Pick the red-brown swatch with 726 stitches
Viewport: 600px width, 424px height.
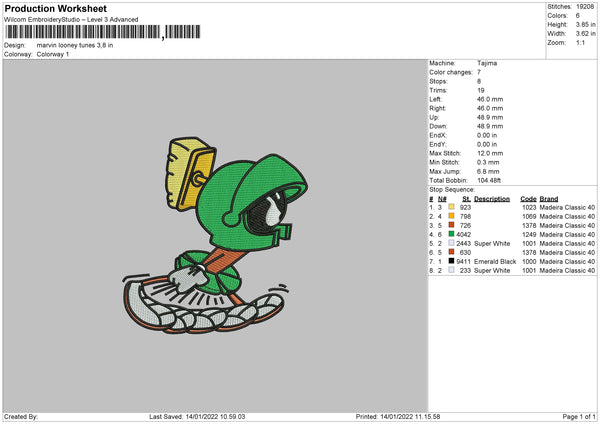coord(451,225)
